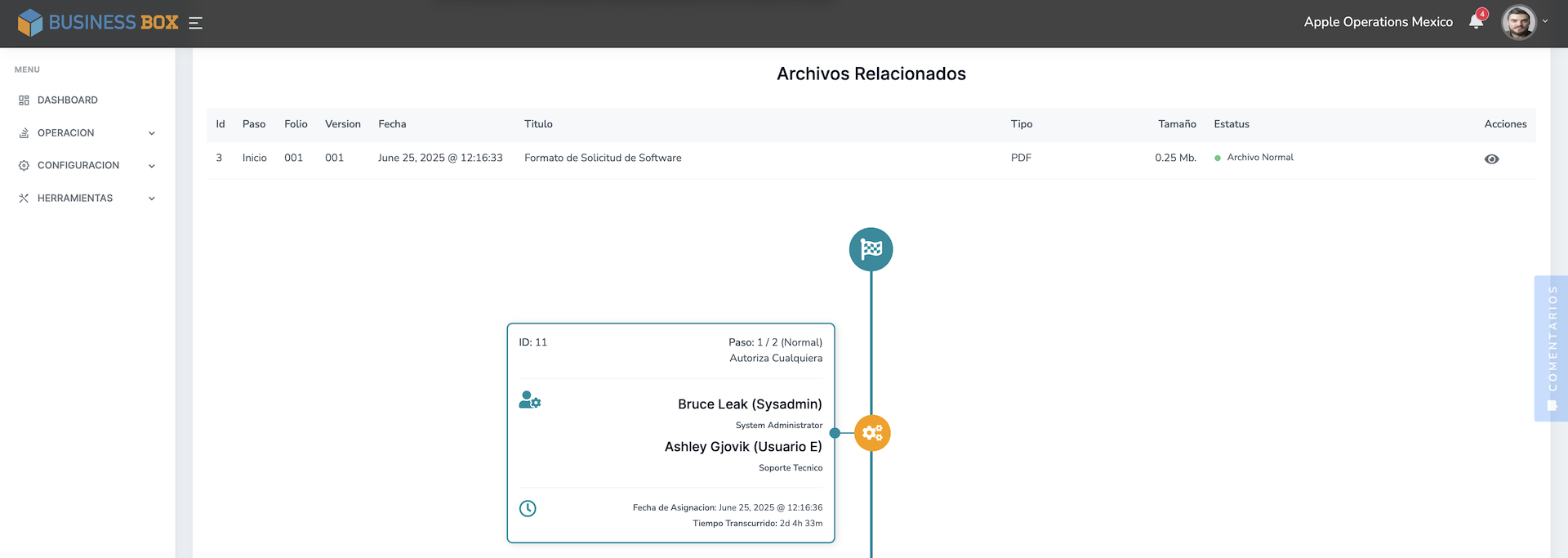The image size is (1568, 558).
Task: Open the notifications bell
Action: click(x=1476, y=22)
